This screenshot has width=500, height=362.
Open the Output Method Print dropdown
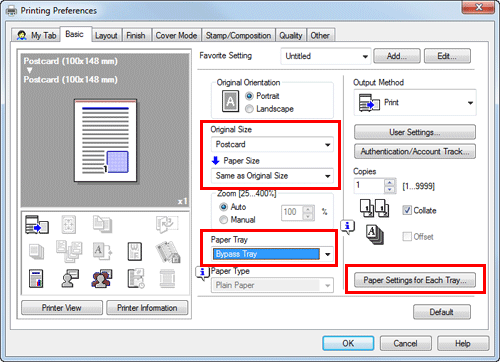415,103
